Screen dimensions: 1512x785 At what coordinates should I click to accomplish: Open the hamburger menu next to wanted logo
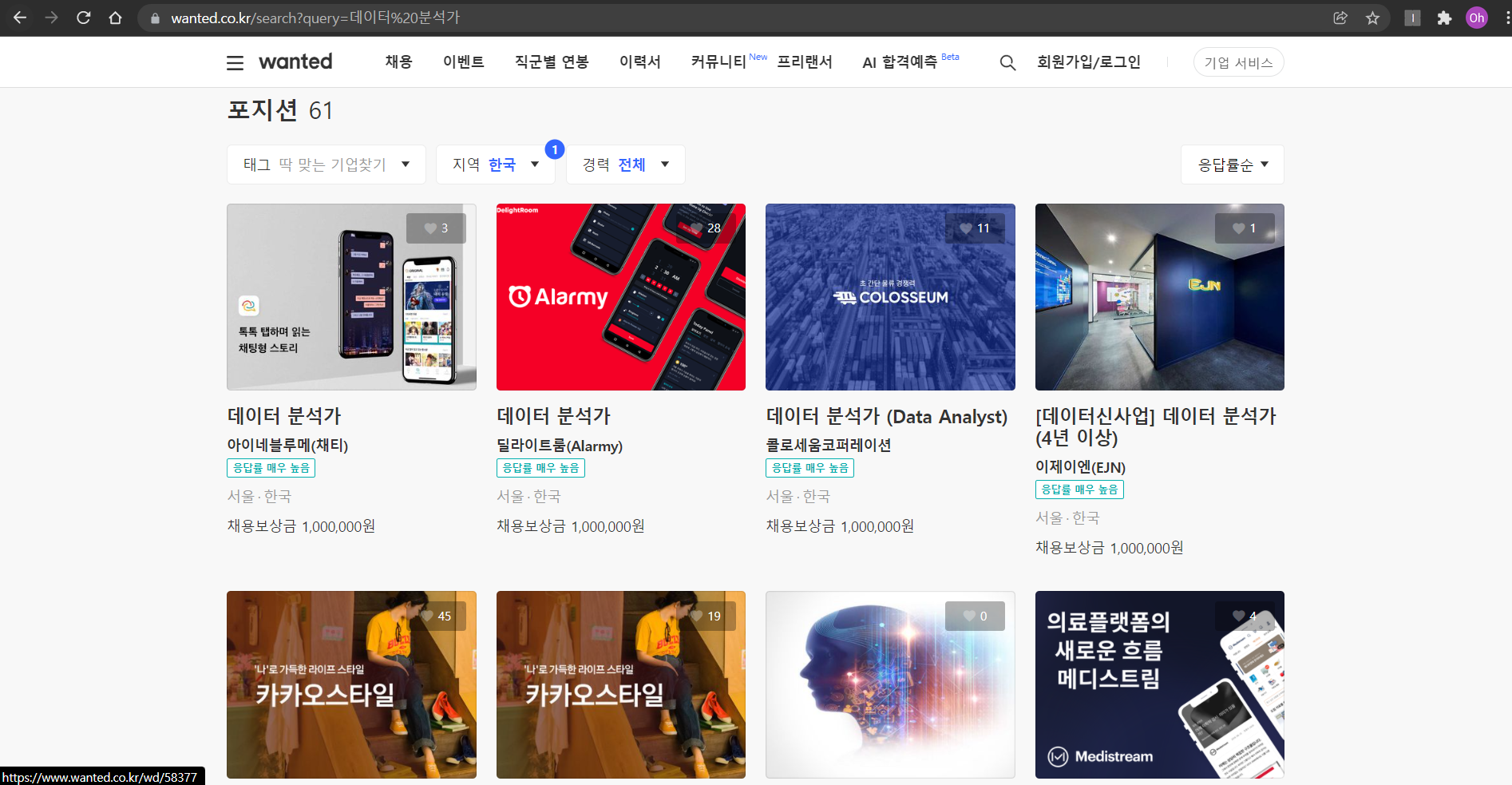coord(235,62)
